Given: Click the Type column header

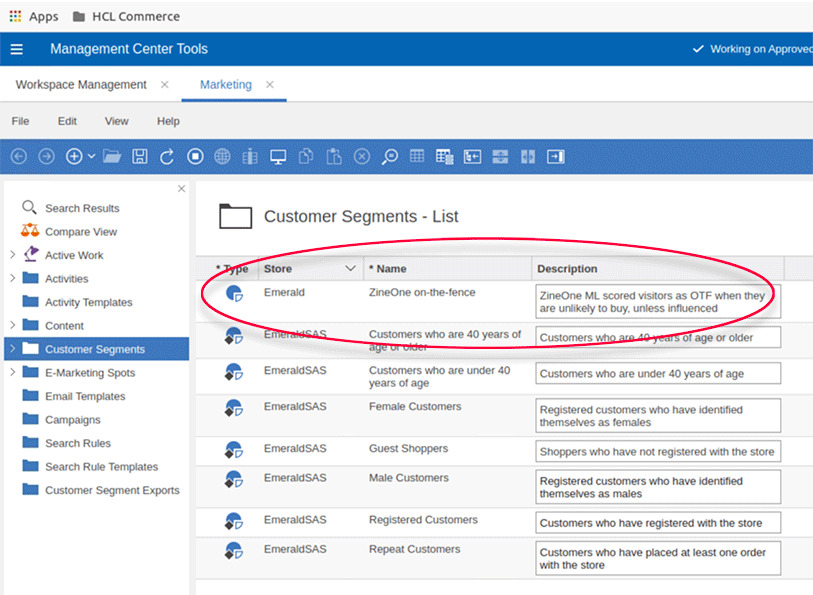Looking at the screenshot, I should click(x=232, y=269).
